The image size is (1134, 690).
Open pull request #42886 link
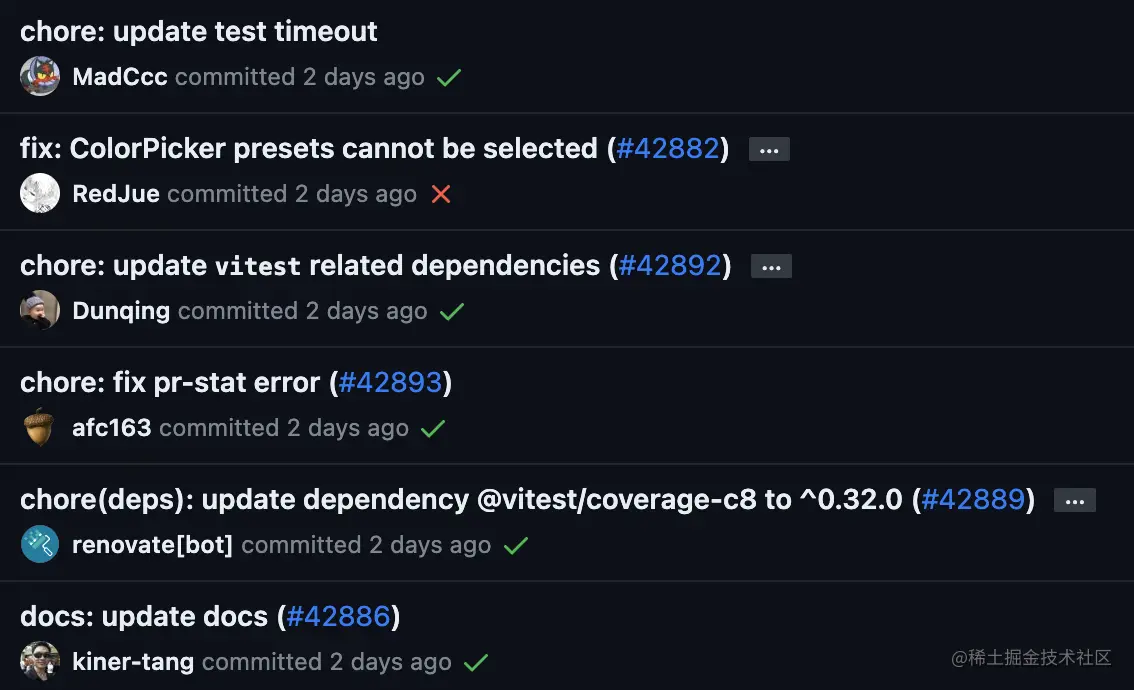(338, 616)
